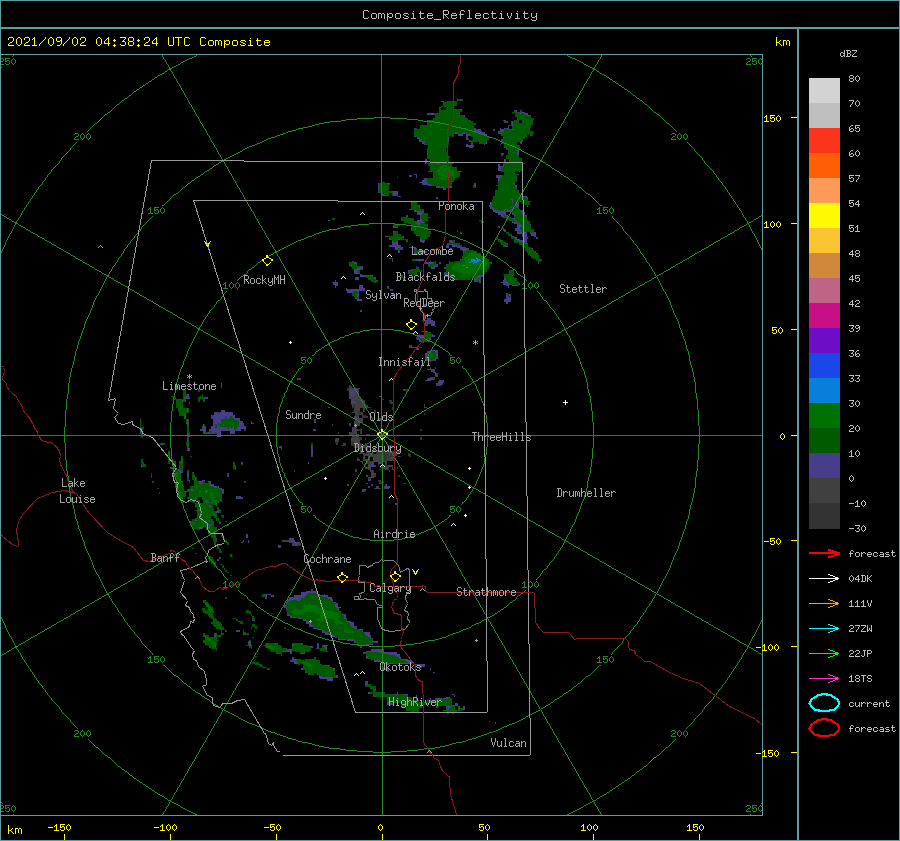This screenshot has height=841, width=900.
Task: Click the Sylvan label
Action: pyautogui.click(x=383, y=295)
